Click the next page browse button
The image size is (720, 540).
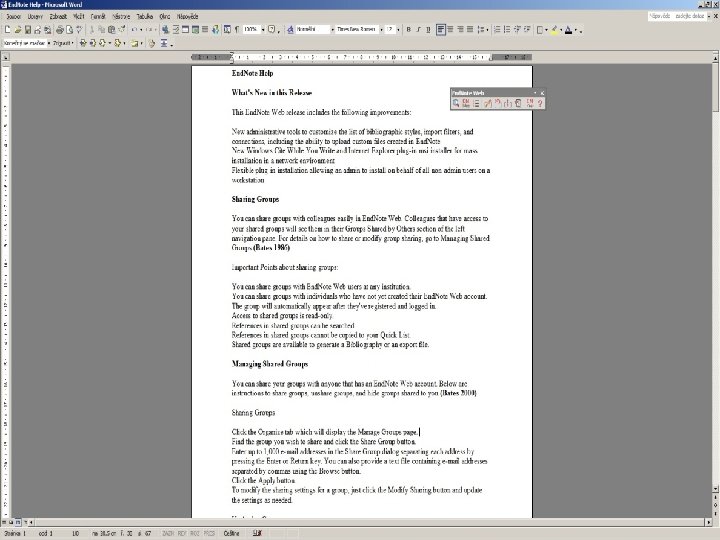pos(715,512)
